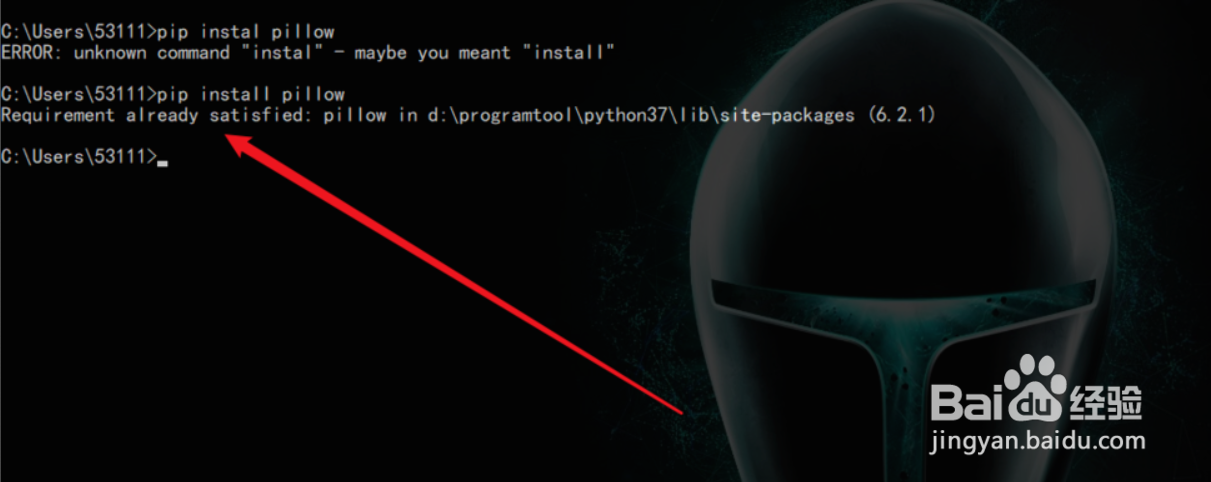
Task: Click the word "pillow" in the output line
Action: pyautogui.click(x=355, y=115)
